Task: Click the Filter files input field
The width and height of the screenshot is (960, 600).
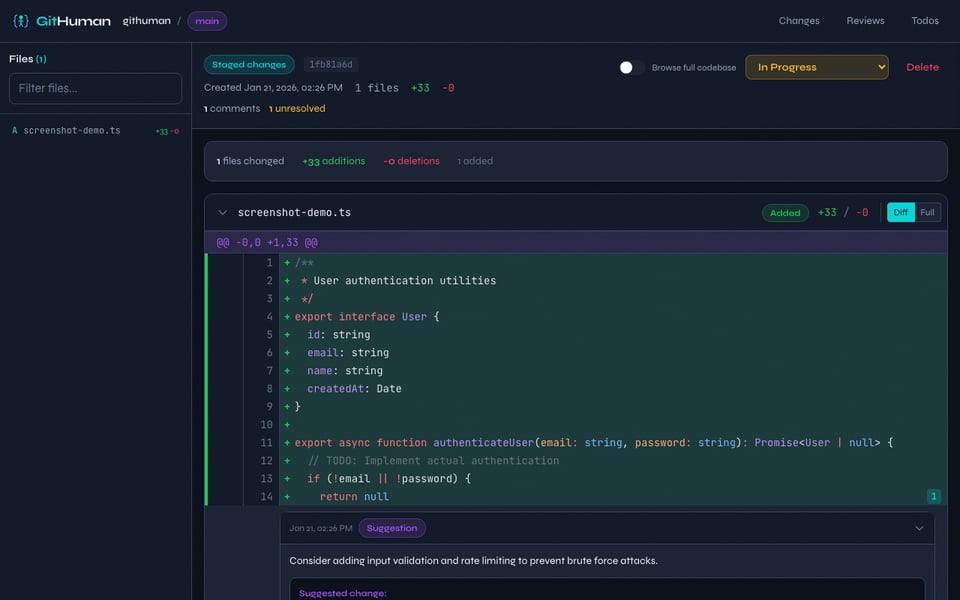Action: [x=95, y=88]
